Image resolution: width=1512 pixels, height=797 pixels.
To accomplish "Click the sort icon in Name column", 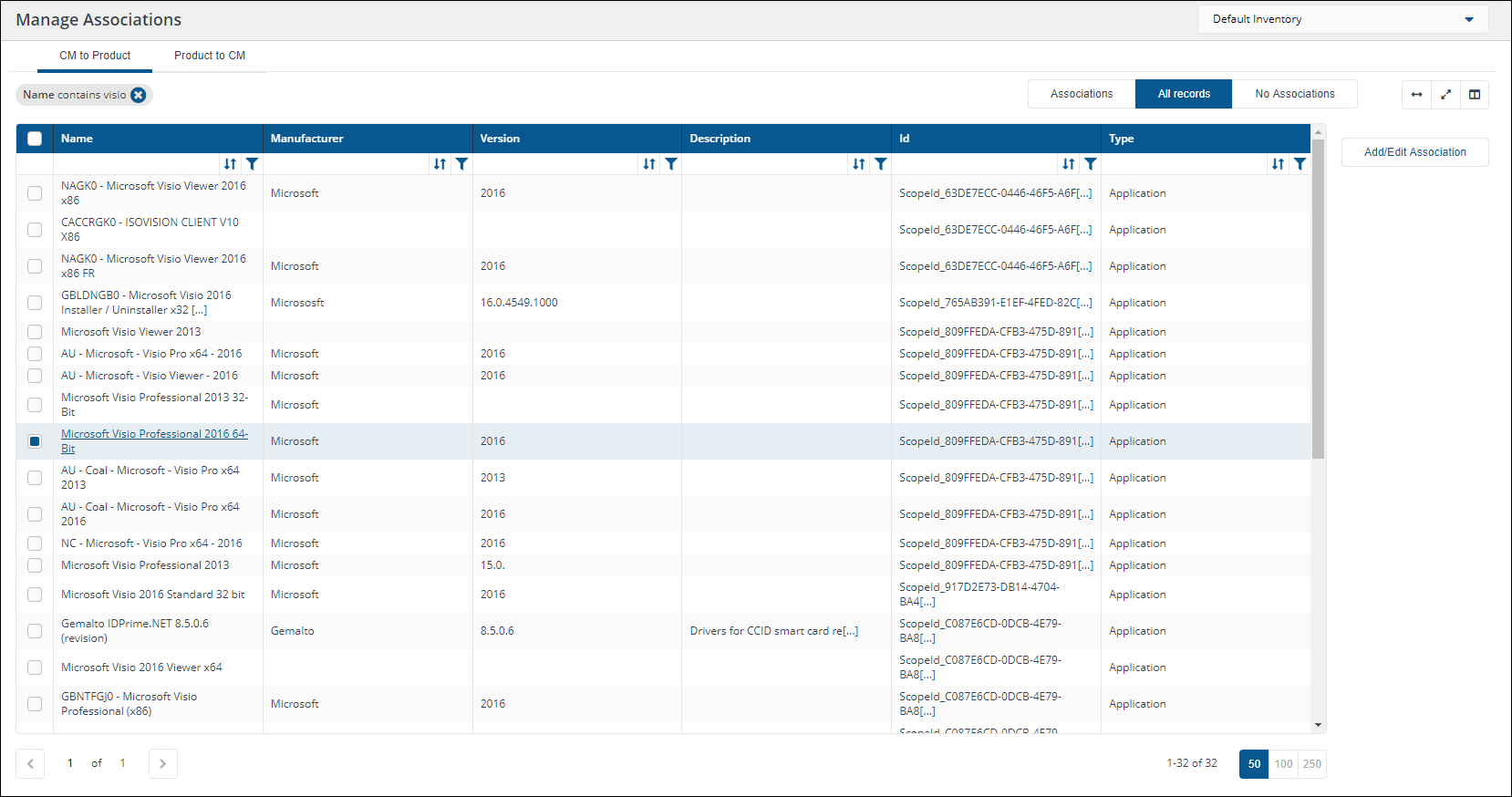I will [230, 164].
